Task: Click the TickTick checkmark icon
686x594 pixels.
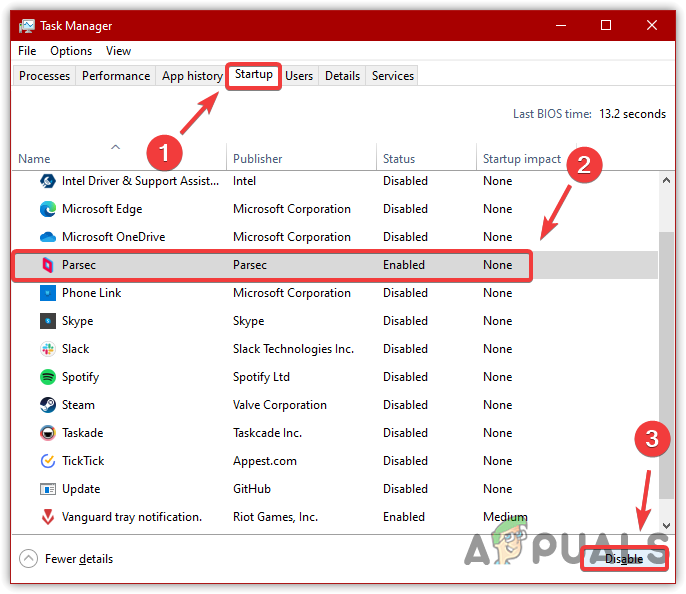Action: pos(48,461)
